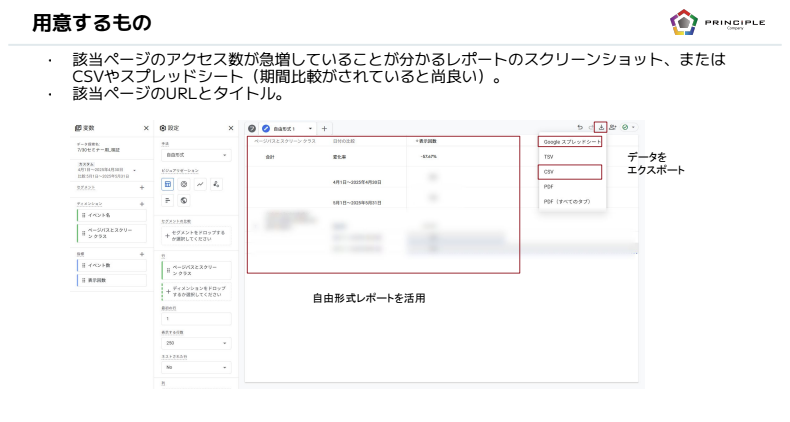Image resolution: width=790 pixels, height=422 pixels.
Task: Select the line chart visualization icon
Action: click(x=200, y=184)
